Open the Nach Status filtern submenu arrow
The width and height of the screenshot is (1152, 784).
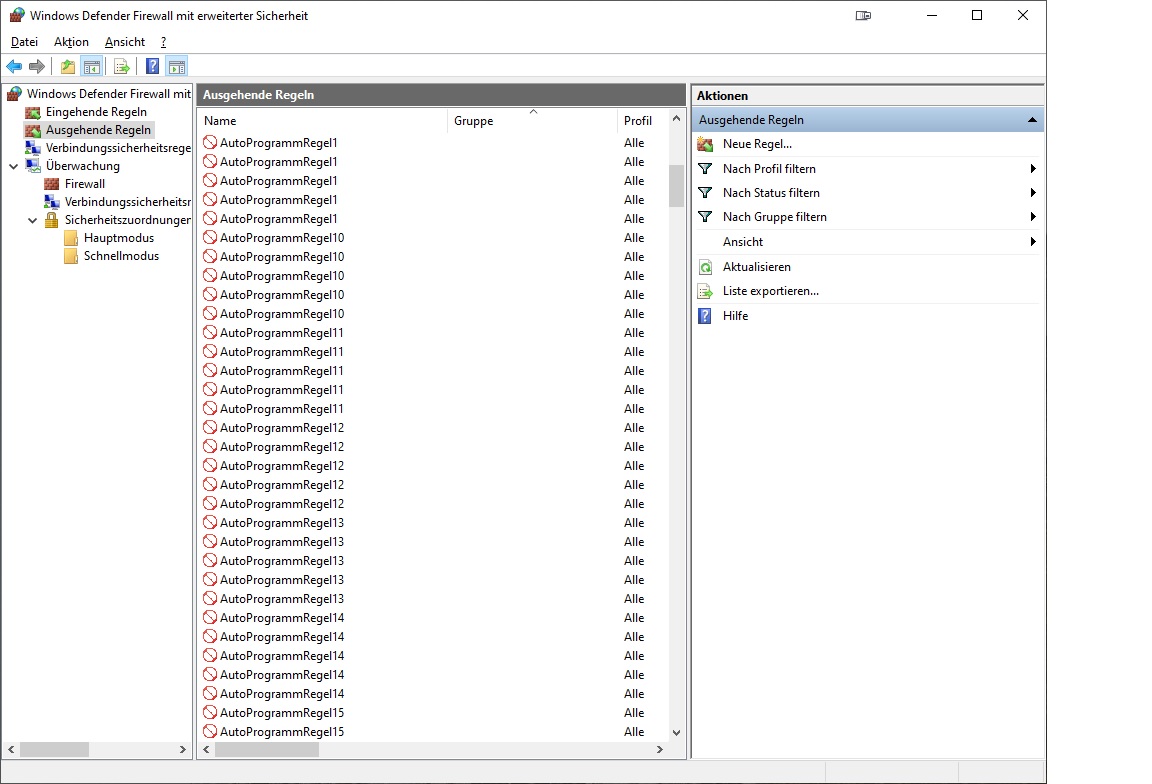pyautogui.click(x=1033, y=193)
